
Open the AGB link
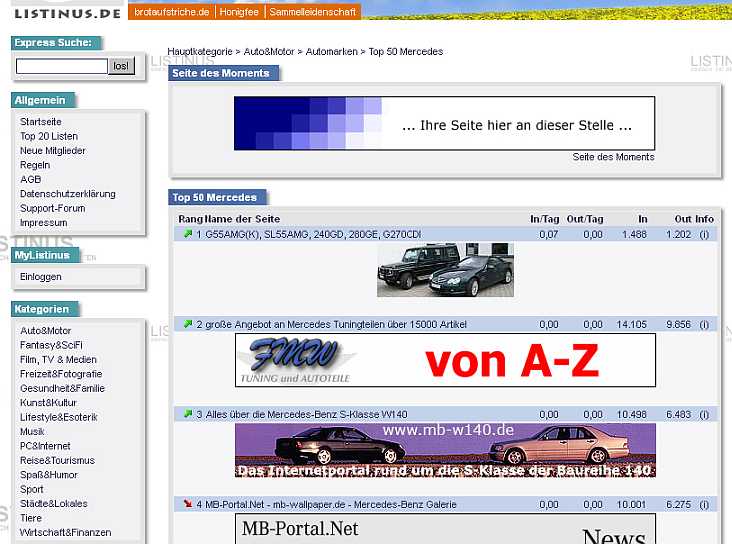pos(30,179)
